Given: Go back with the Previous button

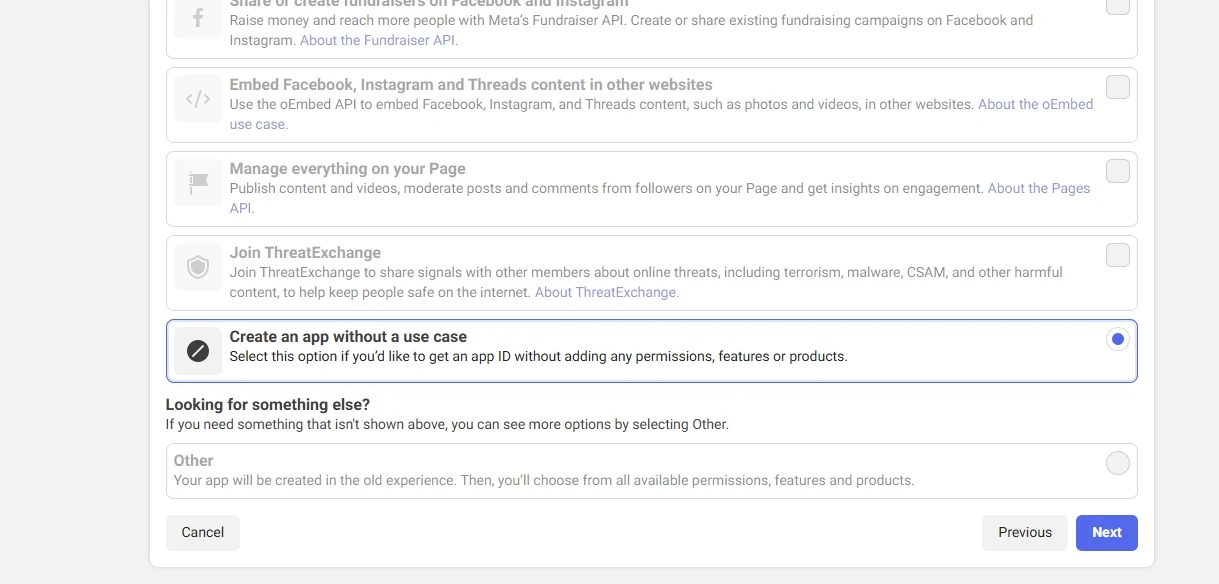Looking at the screenshot, I should coord(1025,533).
